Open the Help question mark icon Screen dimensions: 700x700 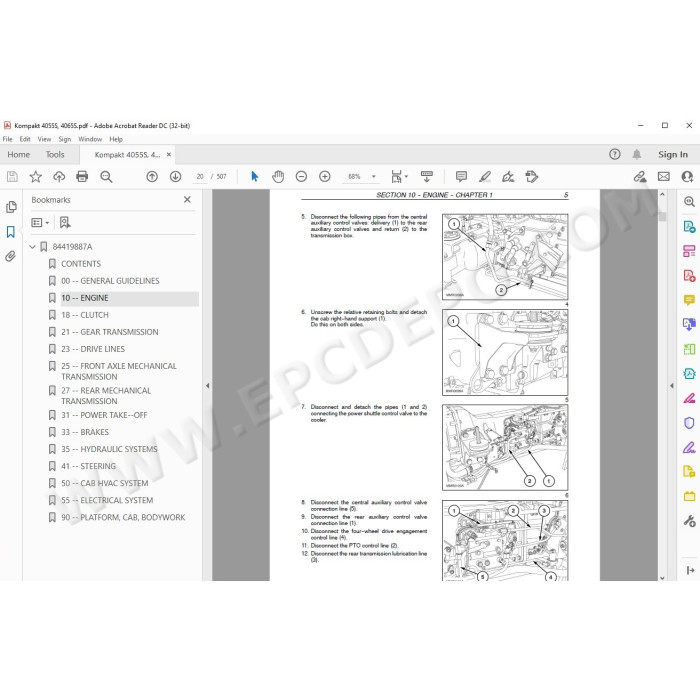(x=615, y=154)
